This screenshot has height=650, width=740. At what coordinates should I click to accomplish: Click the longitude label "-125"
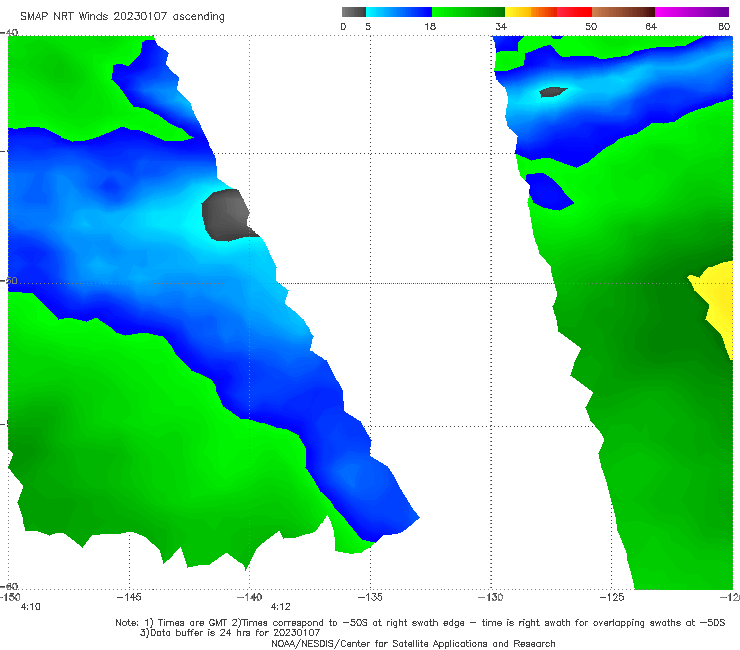[612, 597]
